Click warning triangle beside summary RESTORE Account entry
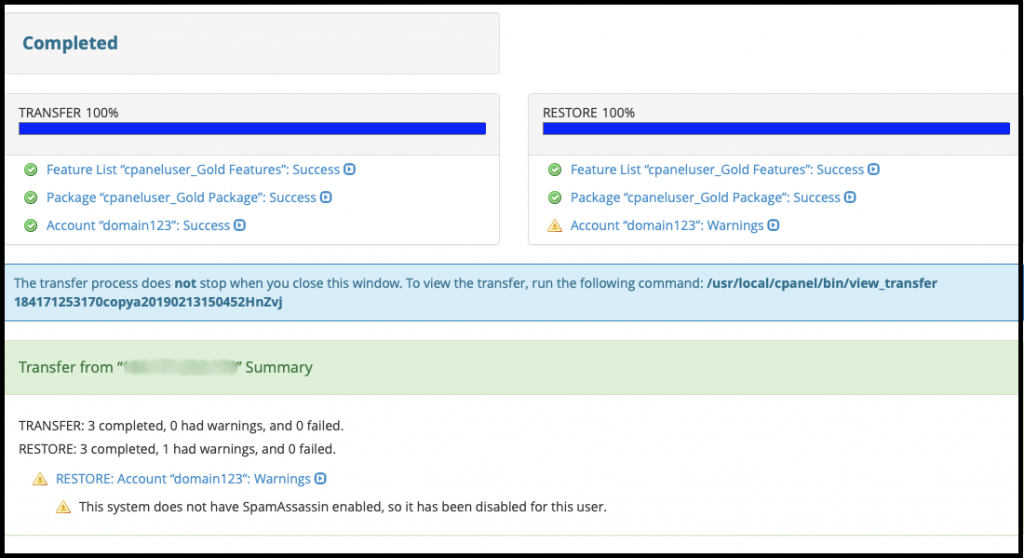 pyautogui.click(x=40, y=479)
